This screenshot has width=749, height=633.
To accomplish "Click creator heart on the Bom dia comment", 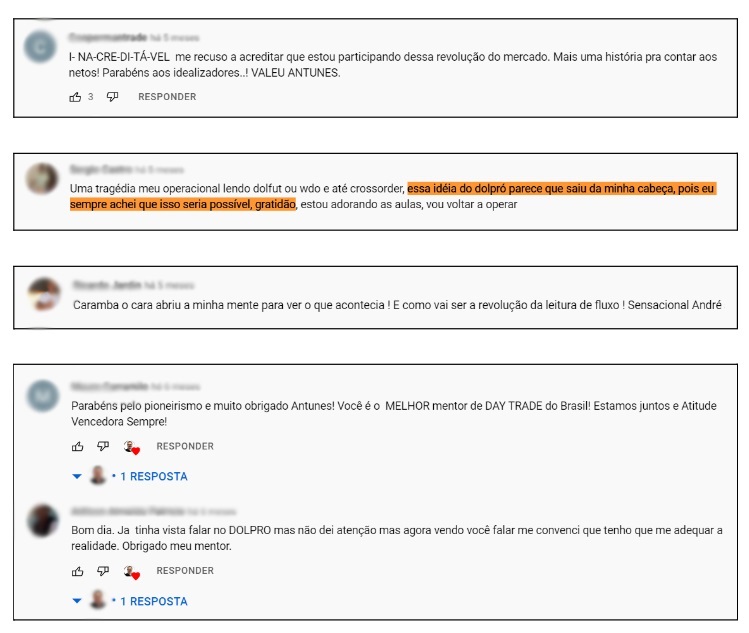I will [x=131, y=572].
